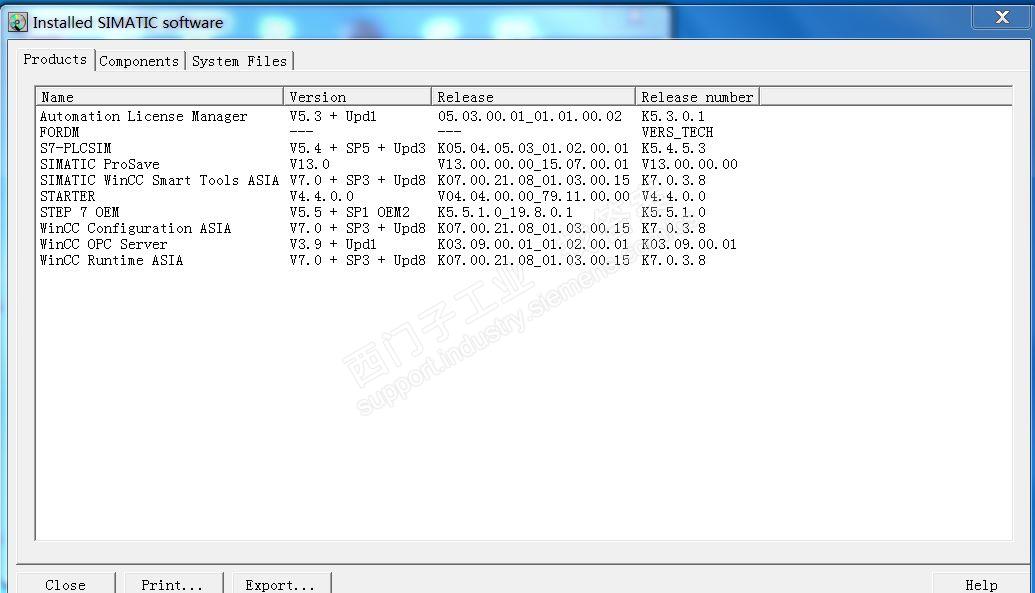
Task: Click release V04.04.00.00_79.11.00.00
Action: (x=533, y=196)
